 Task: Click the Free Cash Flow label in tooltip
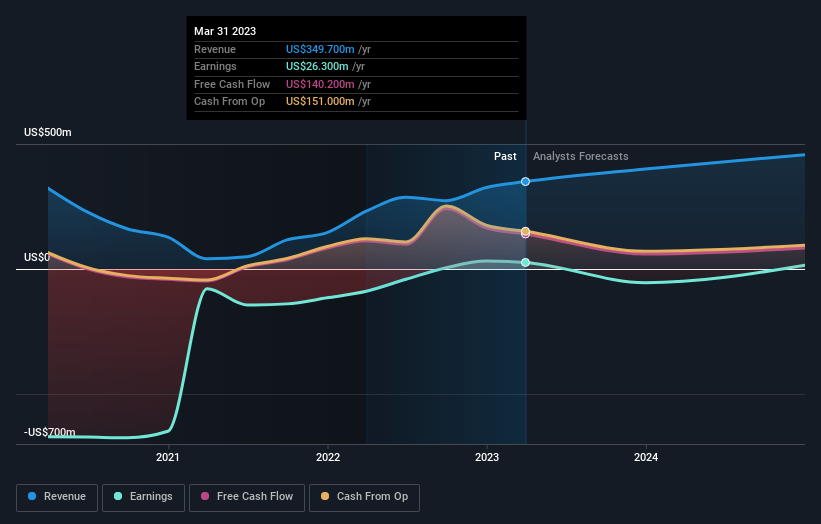point(232,84)
